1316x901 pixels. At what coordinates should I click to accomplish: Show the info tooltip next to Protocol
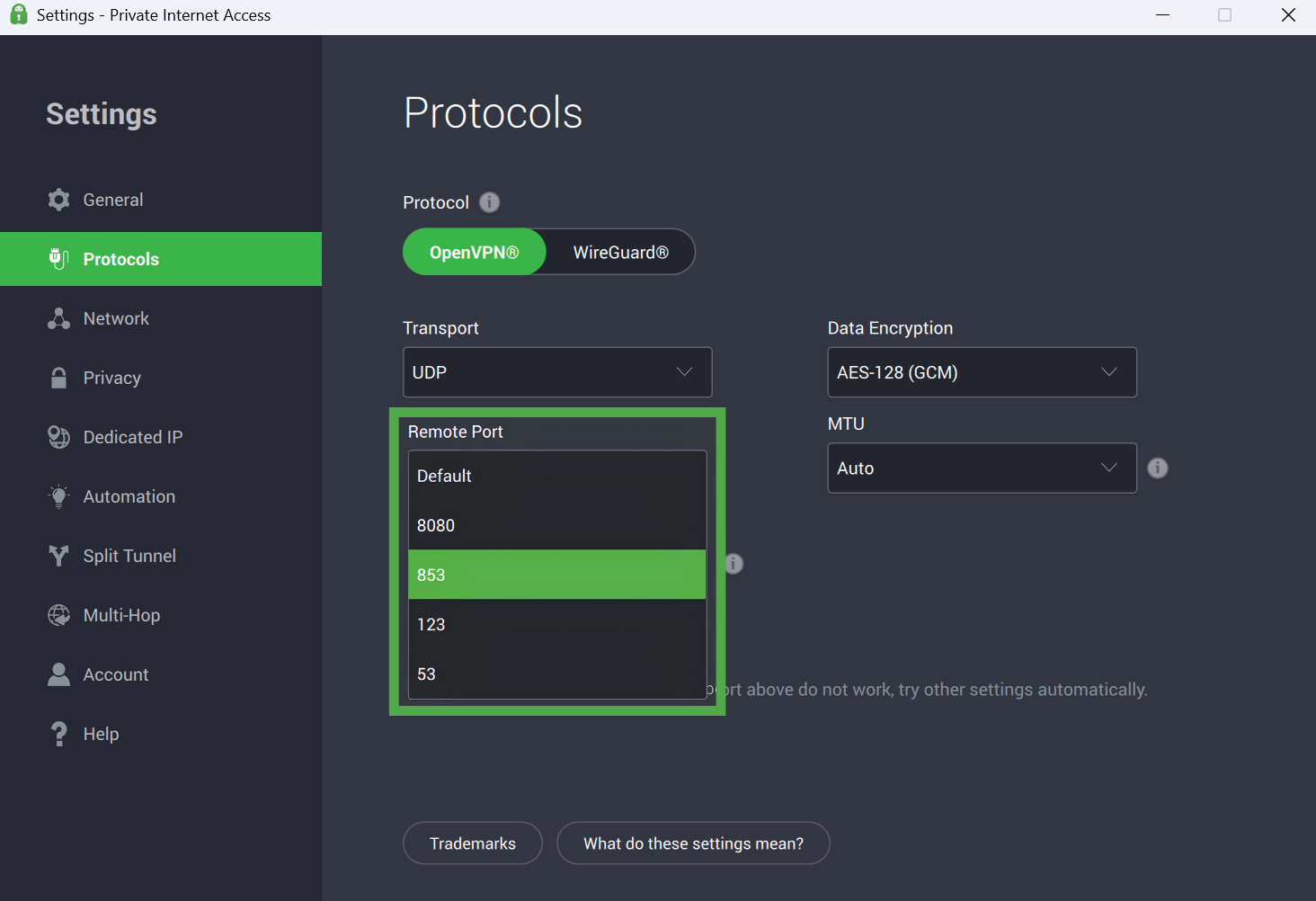coord(489,202)
